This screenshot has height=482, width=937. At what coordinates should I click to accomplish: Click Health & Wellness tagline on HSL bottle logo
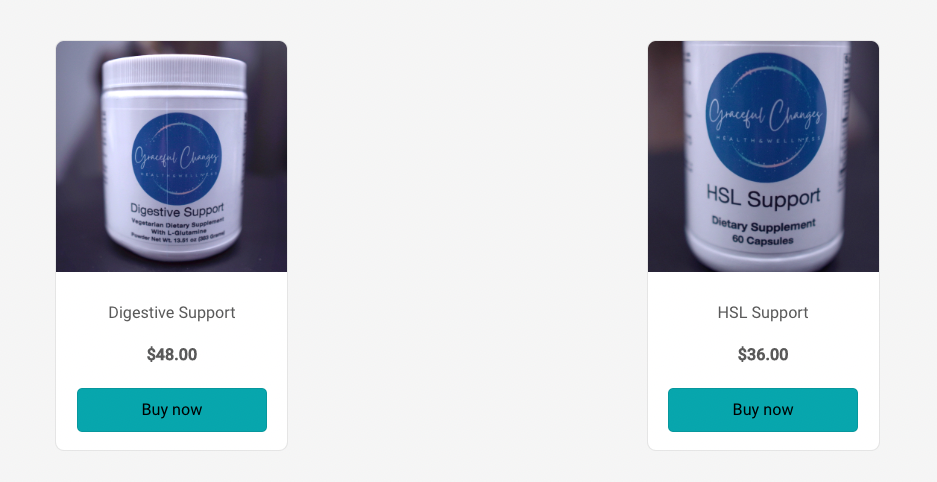tap(765, 139)
